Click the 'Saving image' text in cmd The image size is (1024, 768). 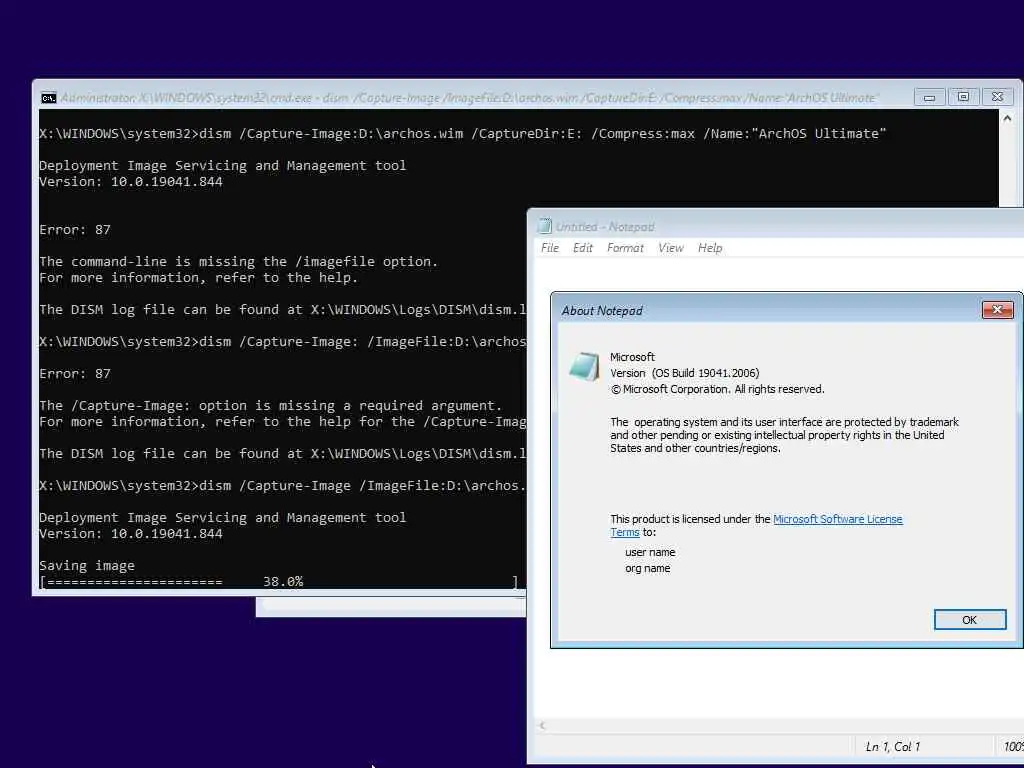coord(87,566)
